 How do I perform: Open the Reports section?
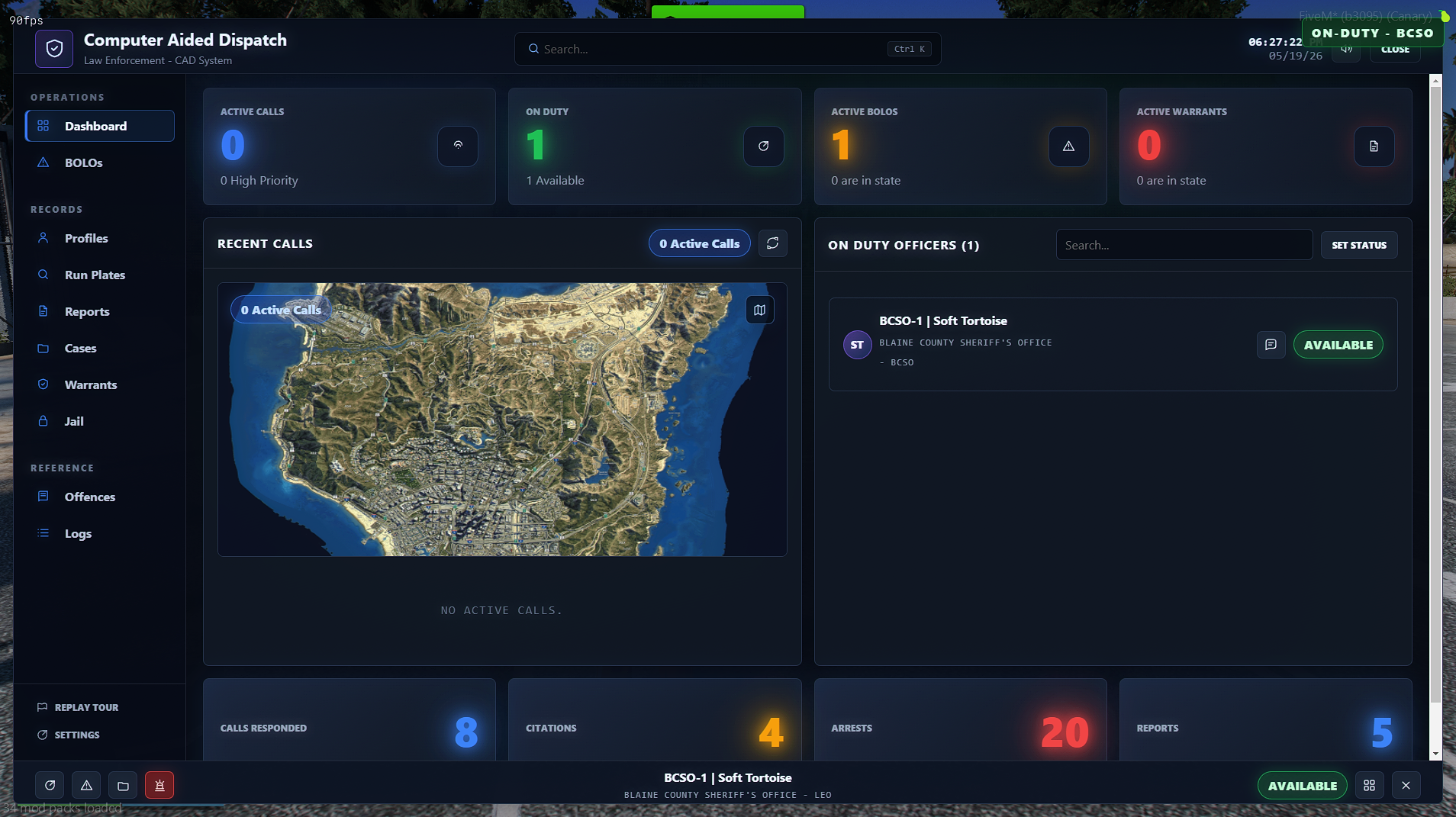[x=100, y=311]
